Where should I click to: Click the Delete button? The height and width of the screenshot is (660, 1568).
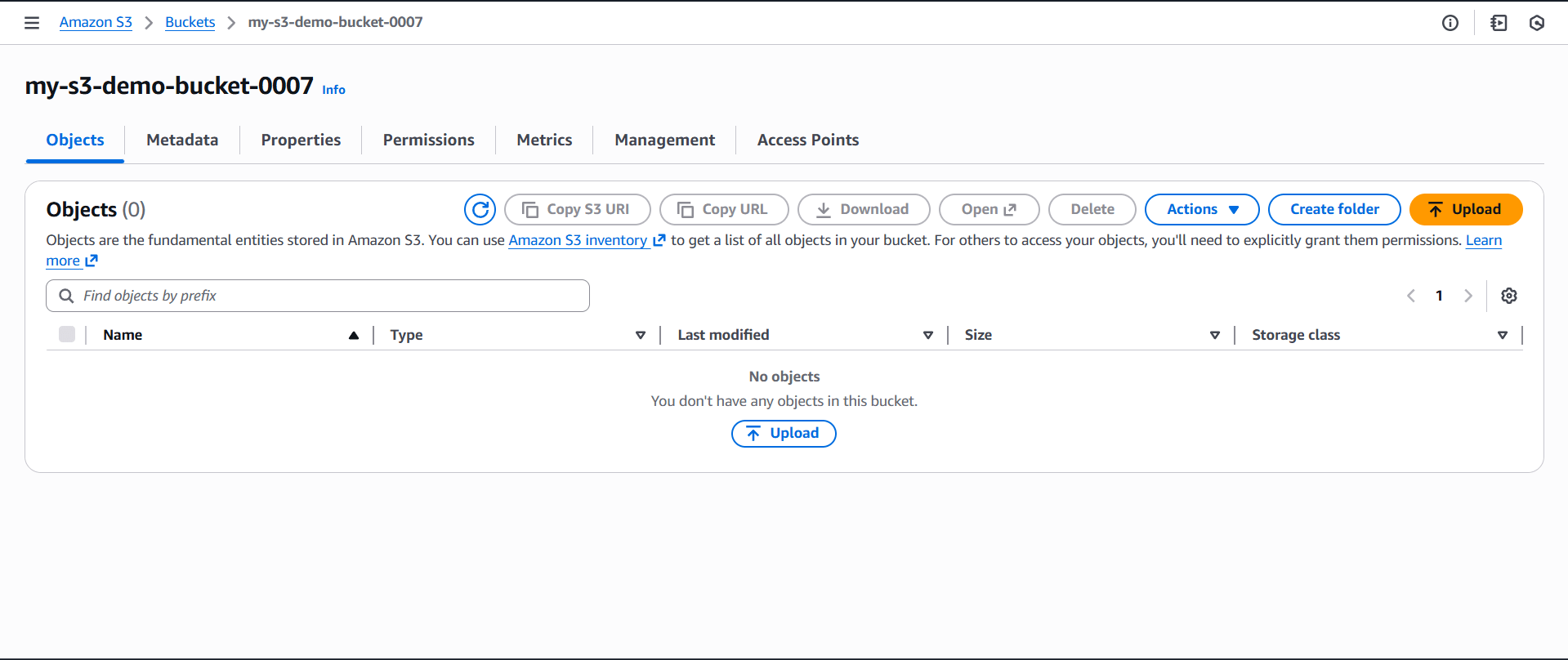pos(1092,209)
